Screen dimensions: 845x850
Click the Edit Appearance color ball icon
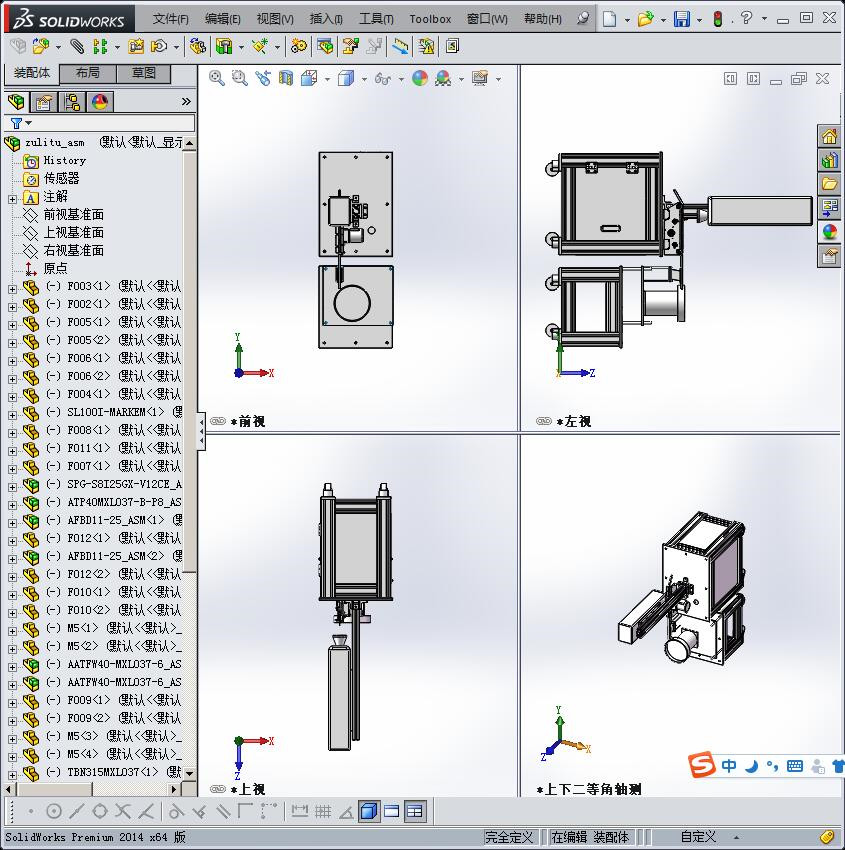[420, 79]
